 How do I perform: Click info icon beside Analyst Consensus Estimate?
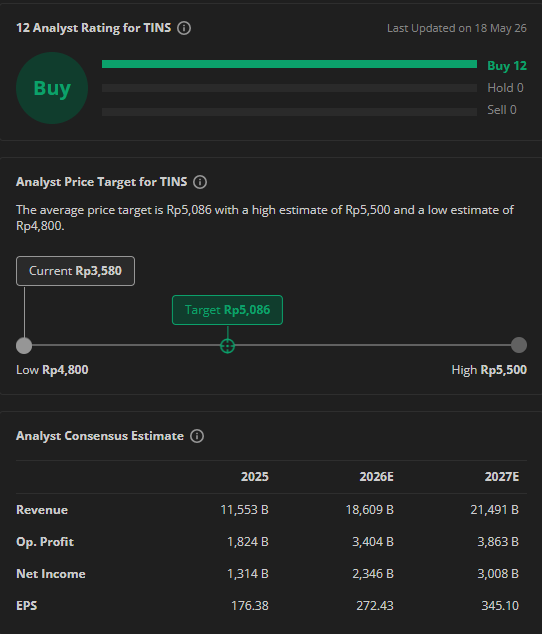click(x=197, y=436)
